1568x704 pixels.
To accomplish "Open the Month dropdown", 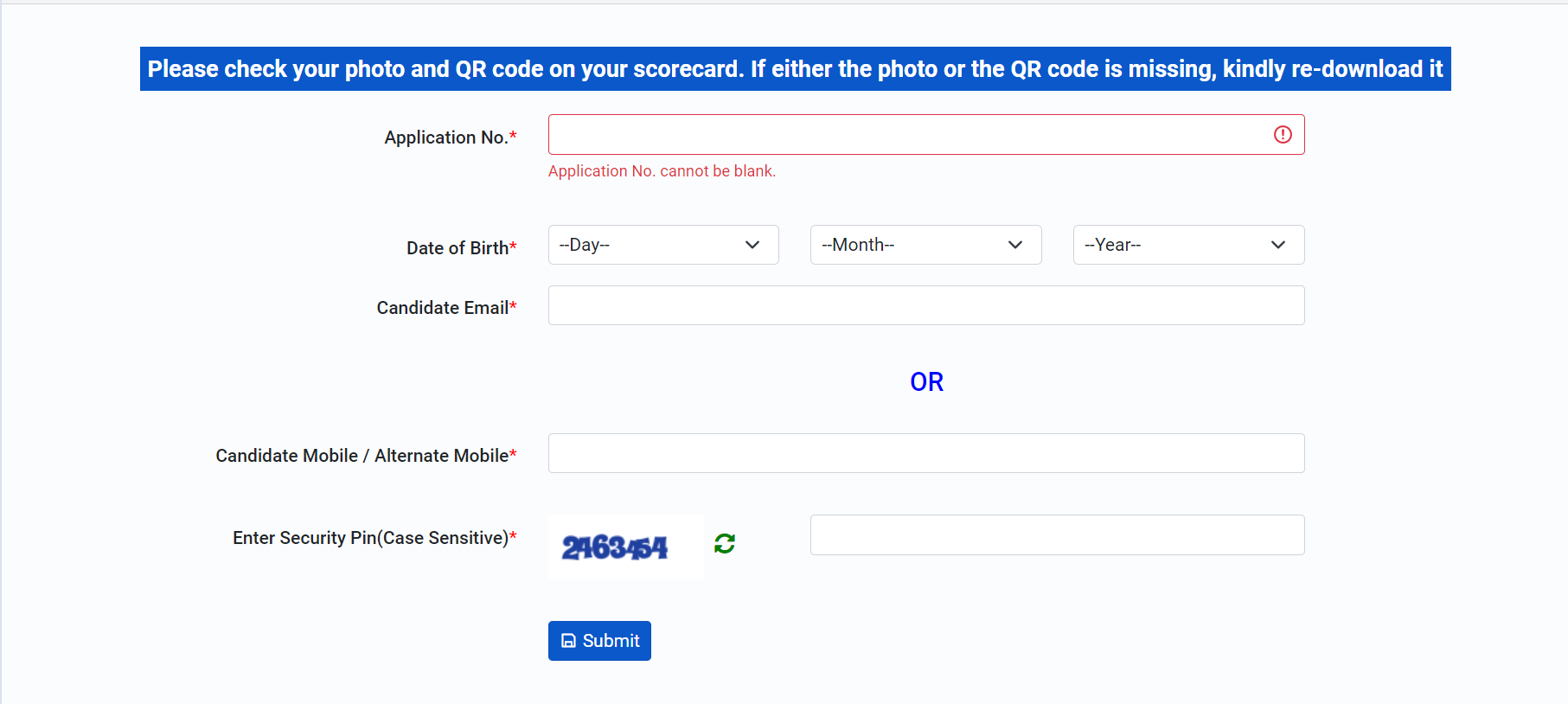I will [925, 245].
